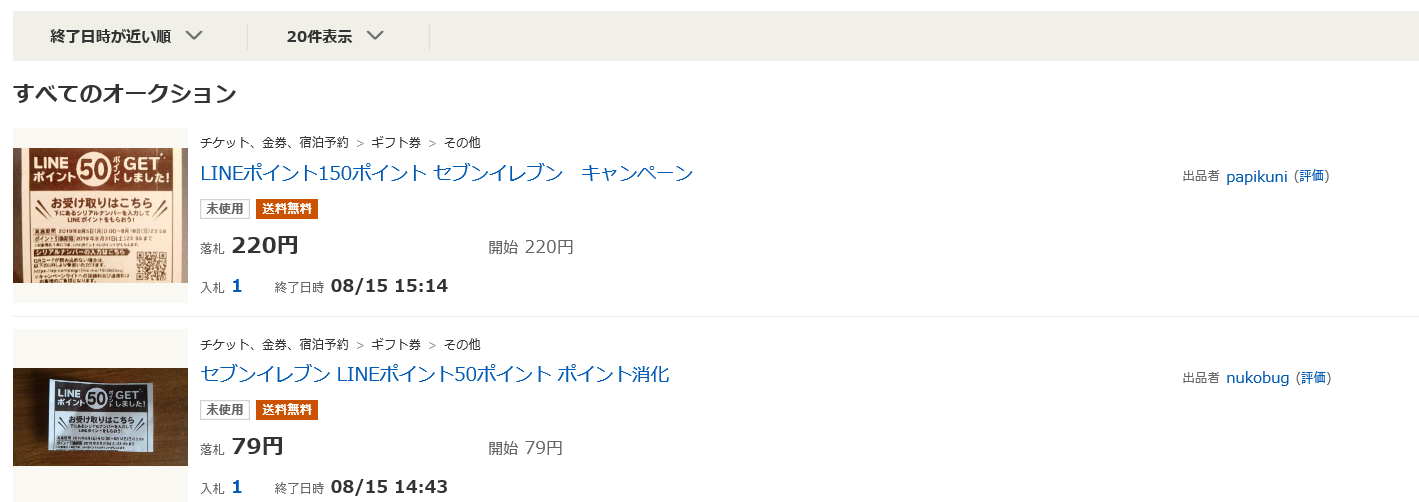
Task: Open セブンイレブン LINEポイント50ポイント listing title
Action: [x=435, y=375]
